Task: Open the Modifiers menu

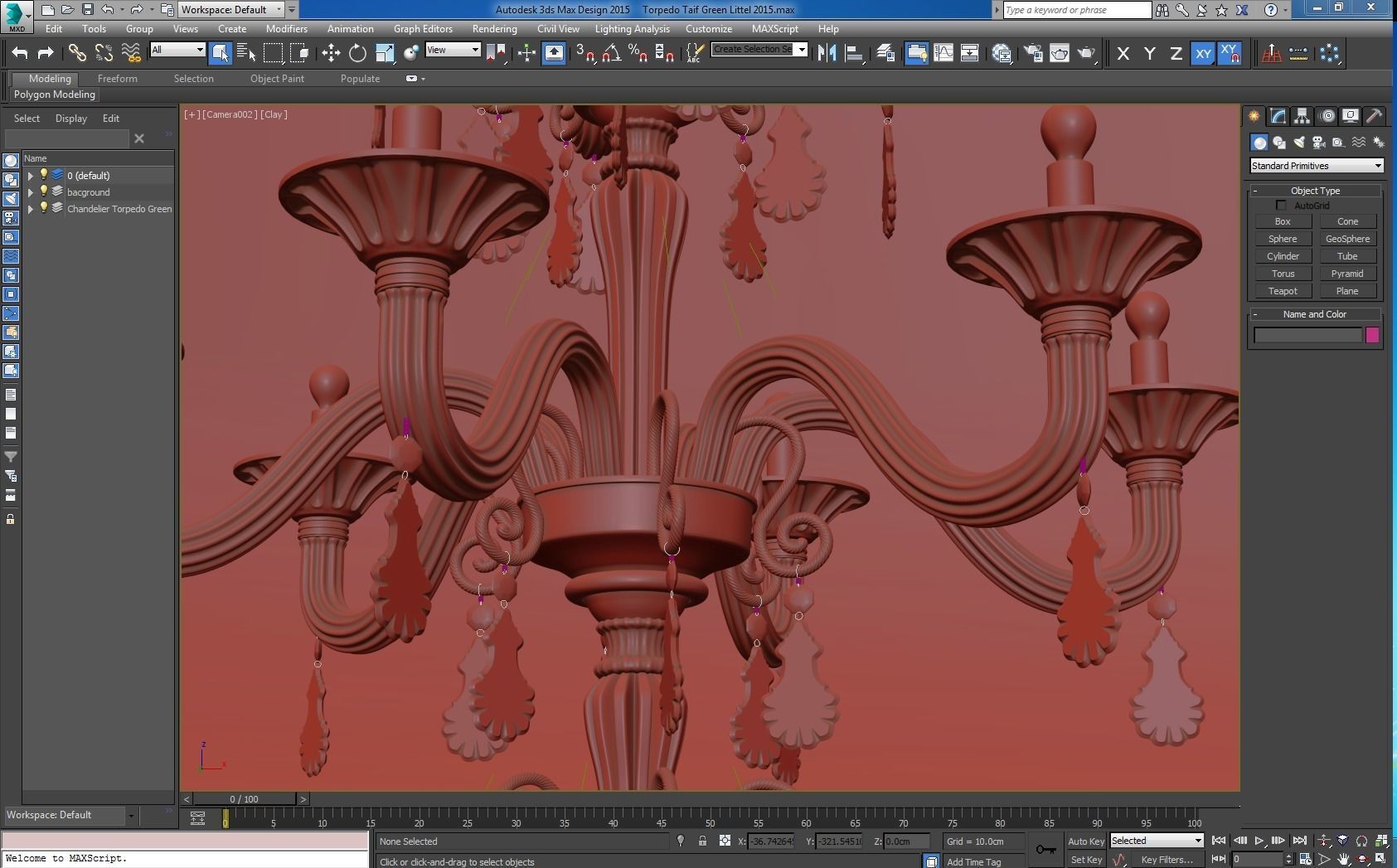Action: coord(287,28)
